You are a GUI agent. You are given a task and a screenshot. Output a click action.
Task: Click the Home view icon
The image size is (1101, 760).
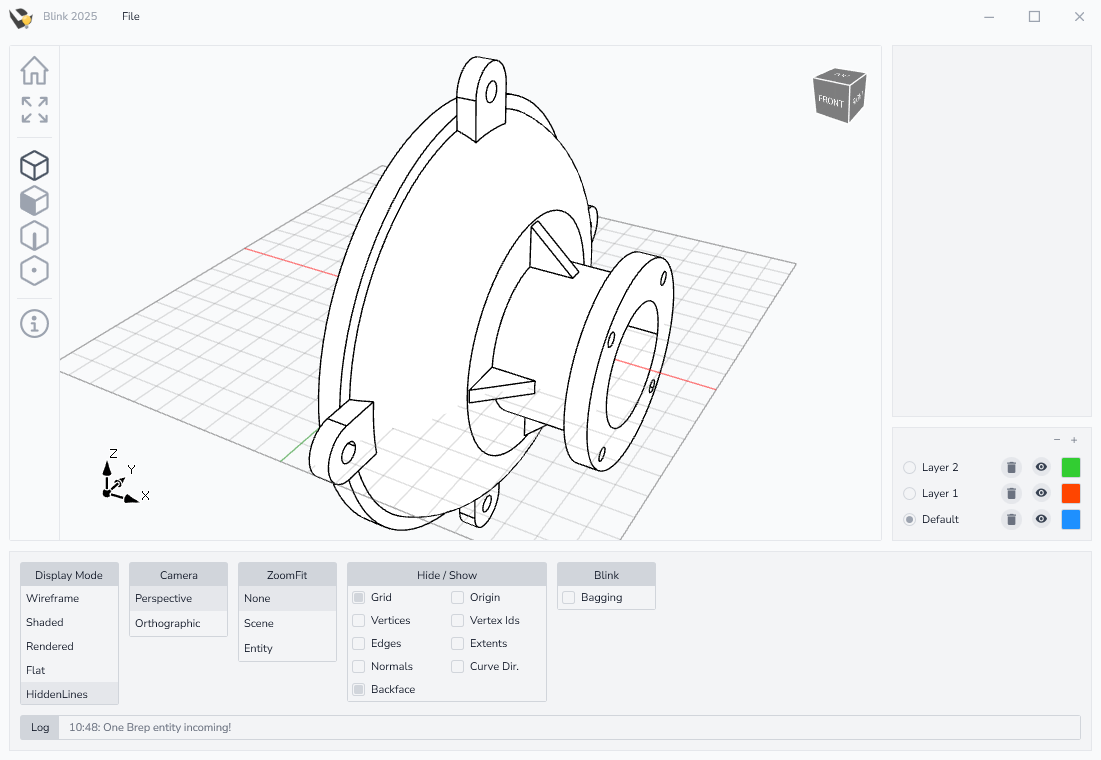[34, 71]
